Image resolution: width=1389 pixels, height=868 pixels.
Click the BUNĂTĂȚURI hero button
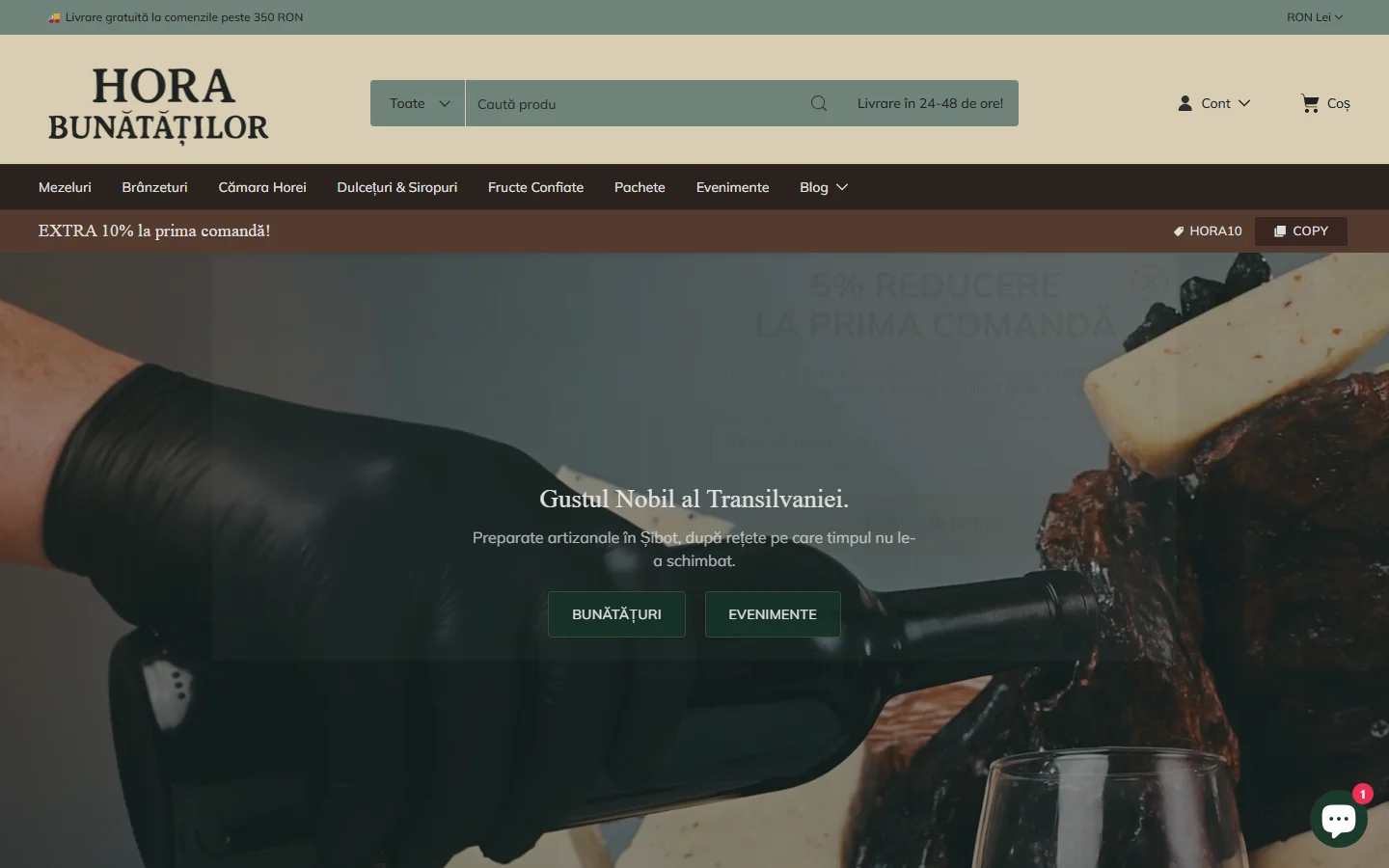[x=616, y=614]
